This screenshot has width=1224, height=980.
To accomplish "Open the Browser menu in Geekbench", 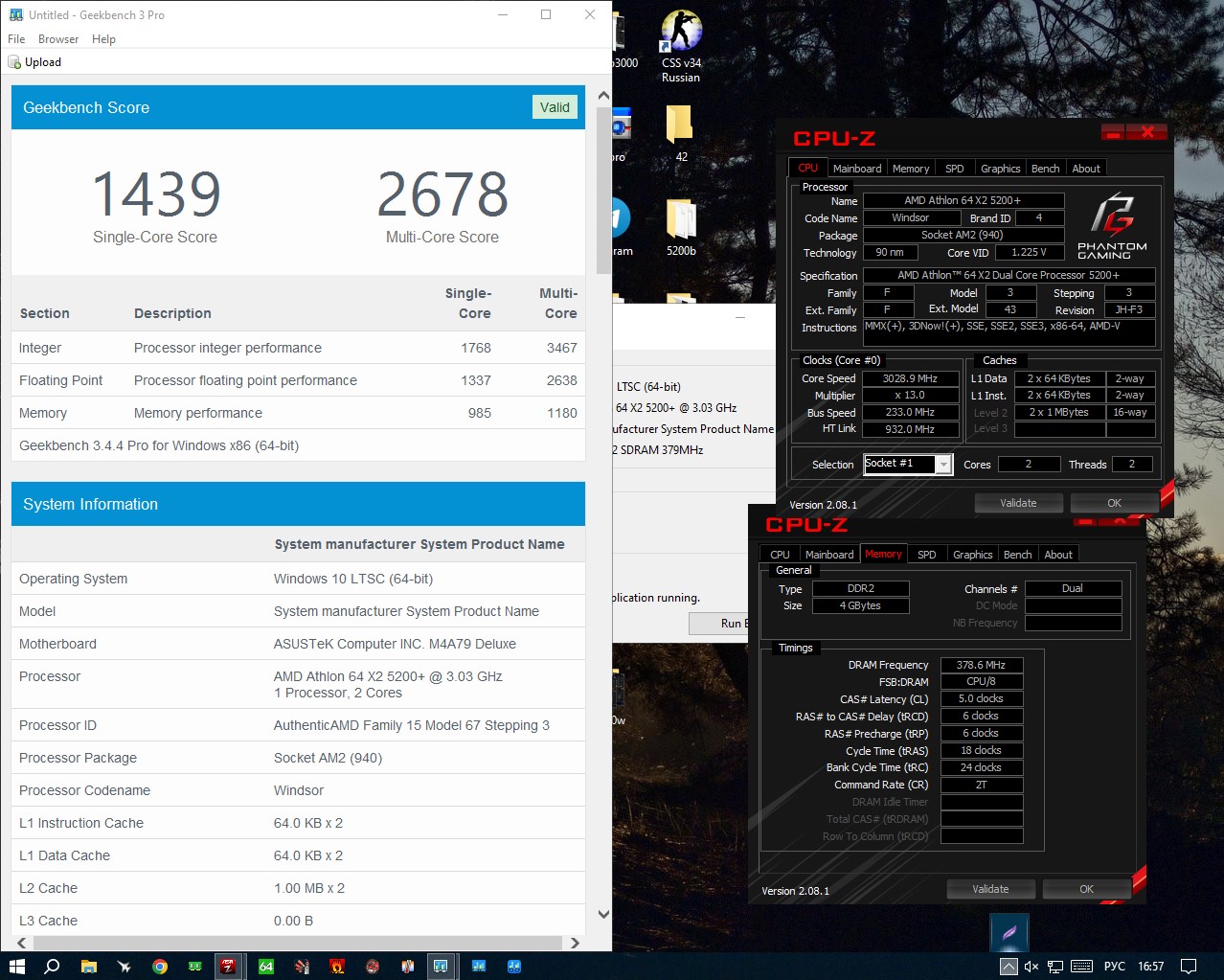I will 58,39.
